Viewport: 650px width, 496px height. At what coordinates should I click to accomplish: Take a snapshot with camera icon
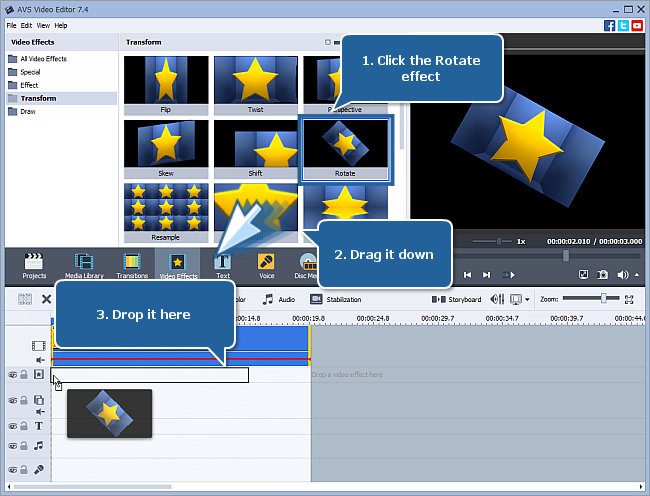pos(602,275)
